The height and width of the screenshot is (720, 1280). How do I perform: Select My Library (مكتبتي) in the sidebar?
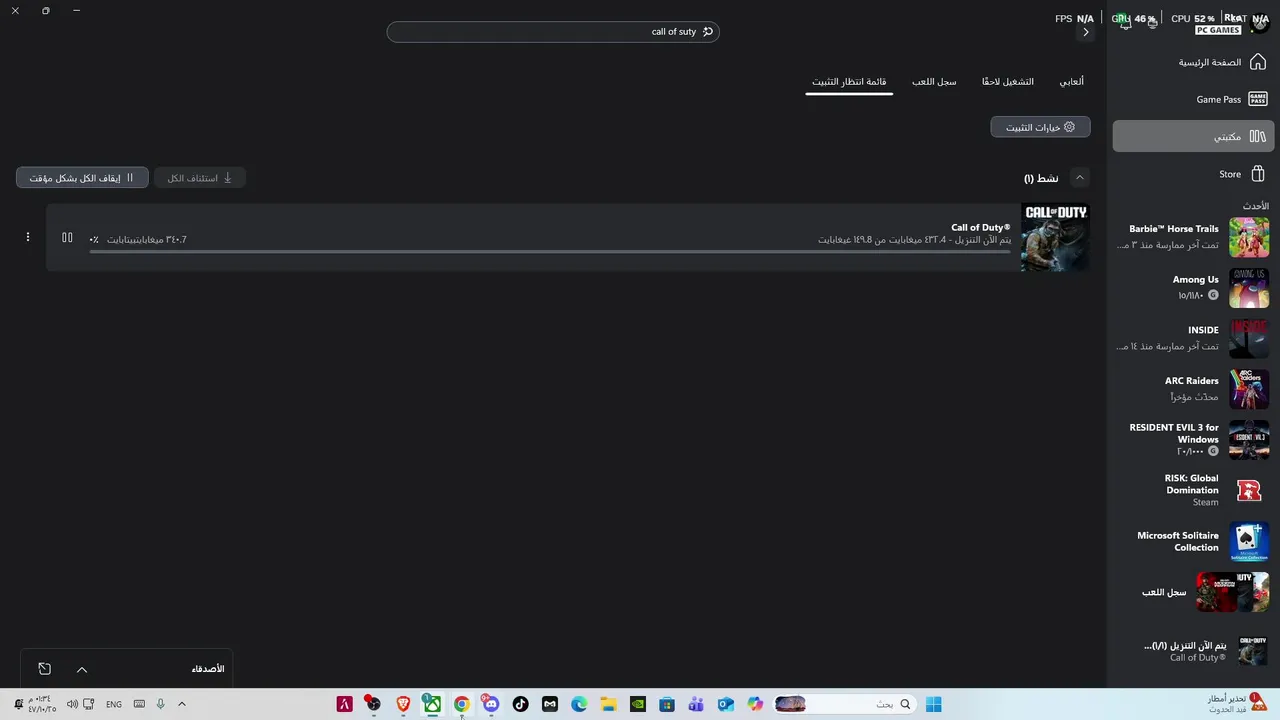[1193, 136]
